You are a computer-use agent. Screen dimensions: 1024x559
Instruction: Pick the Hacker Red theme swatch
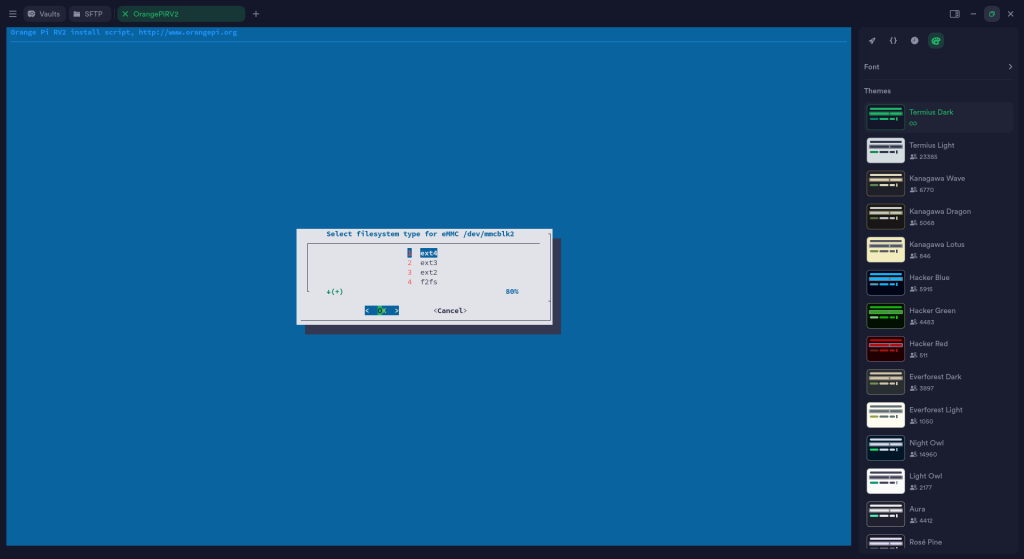coord(885,349)
